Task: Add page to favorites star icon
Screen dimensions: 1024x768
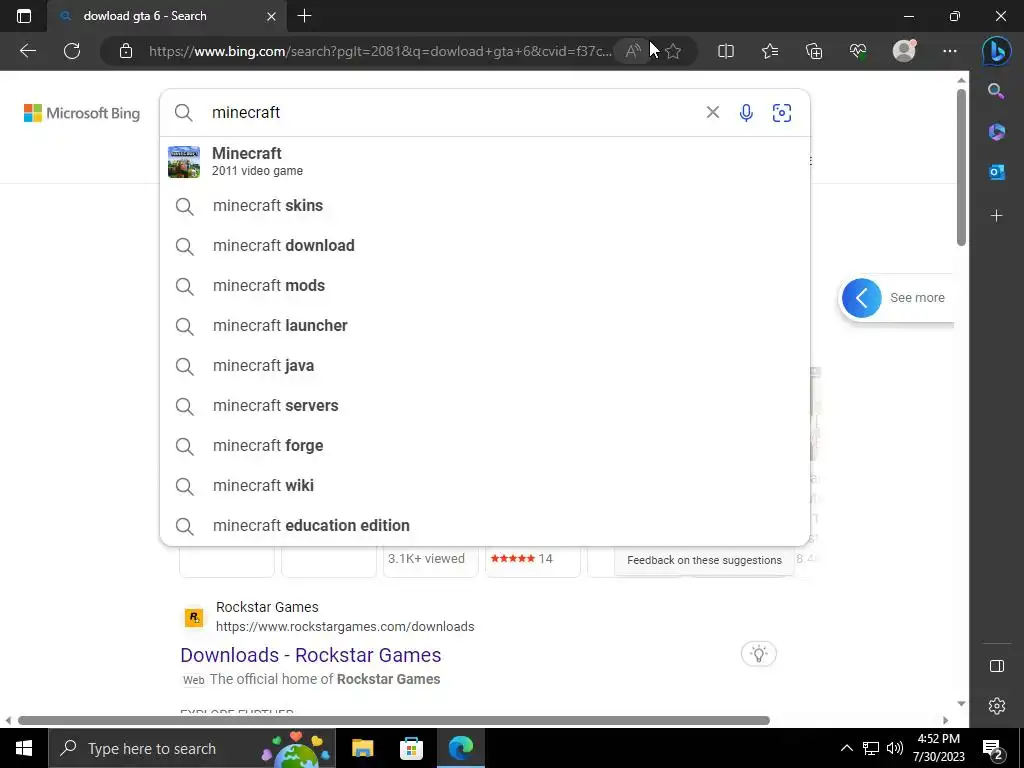Action: 673,51
